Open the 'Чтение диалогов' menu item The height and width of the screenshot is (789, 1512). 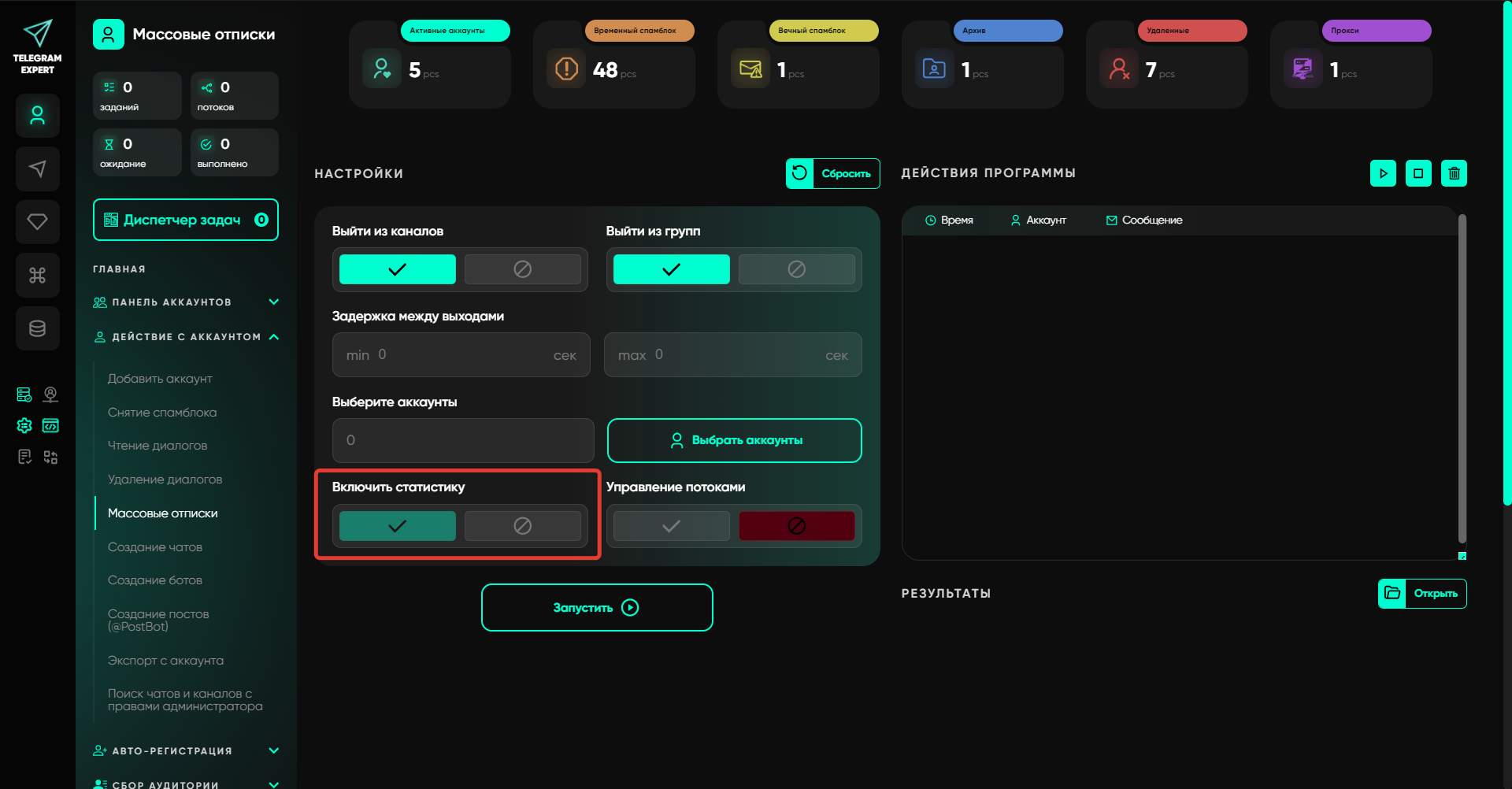[157, 446]
